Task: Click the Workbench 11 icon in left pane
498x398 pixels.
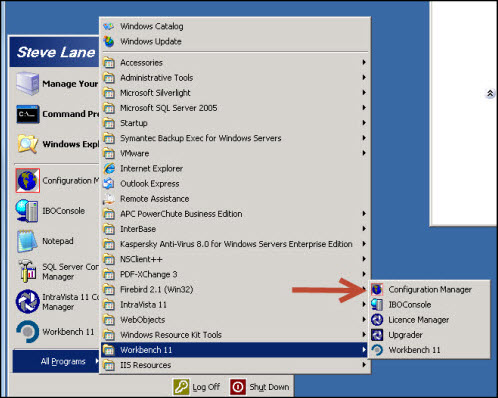Action: (28, 332)
